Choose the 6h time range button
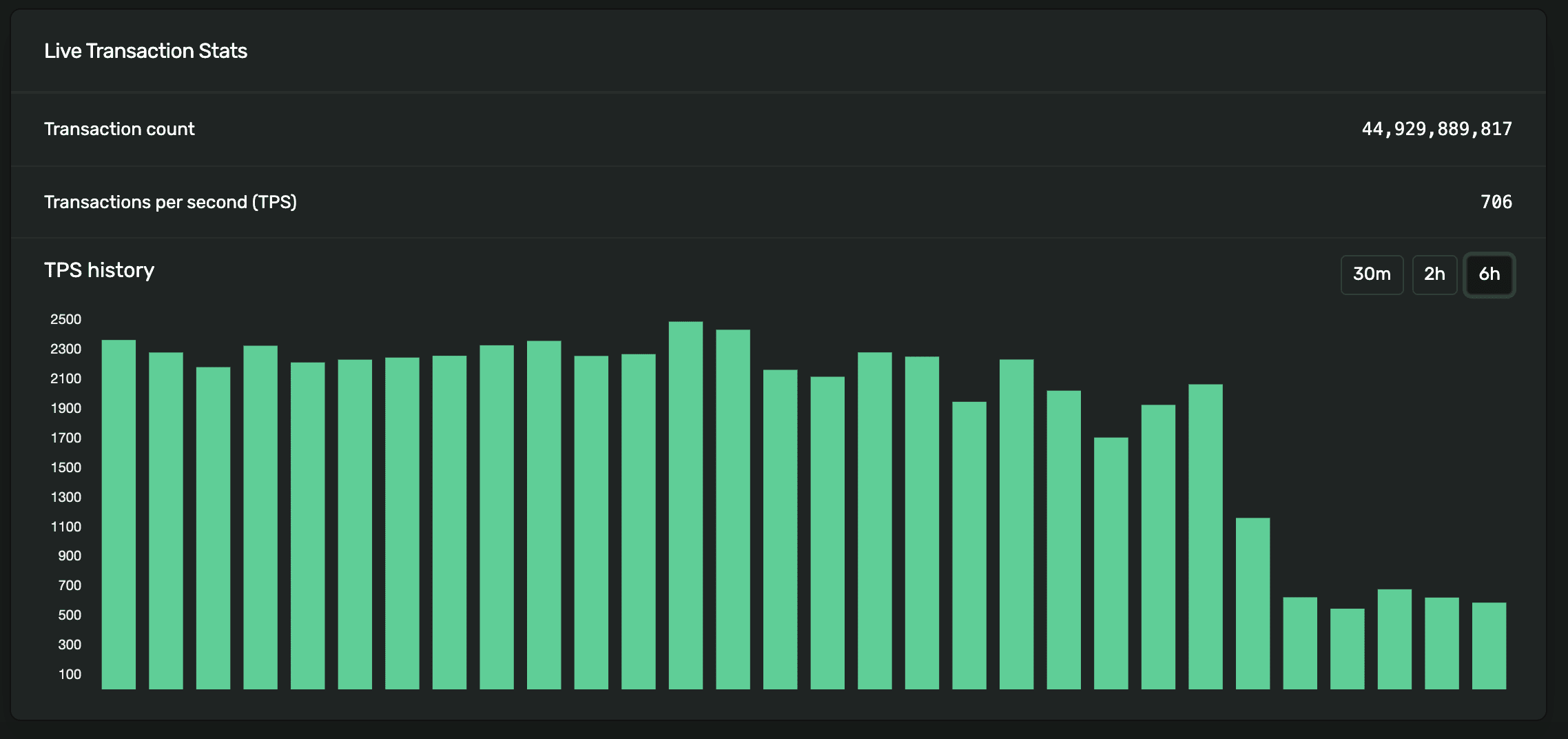 pos(1489,274)
